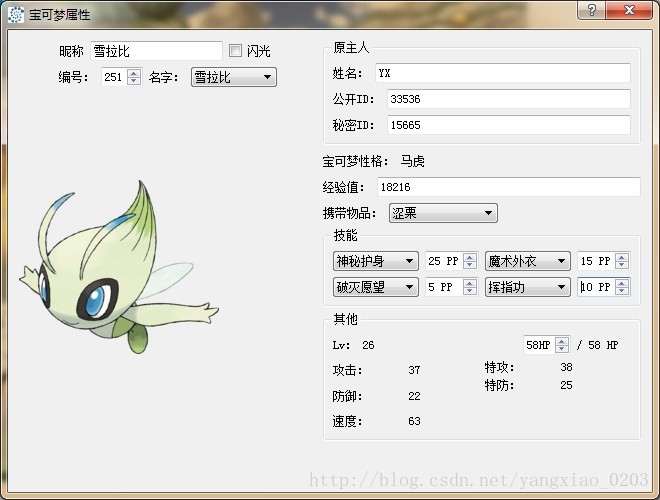Click the 防御 value 22
The height and width of the screenshot is (500, 660).
pyautogui.click(x=414, y=396)
